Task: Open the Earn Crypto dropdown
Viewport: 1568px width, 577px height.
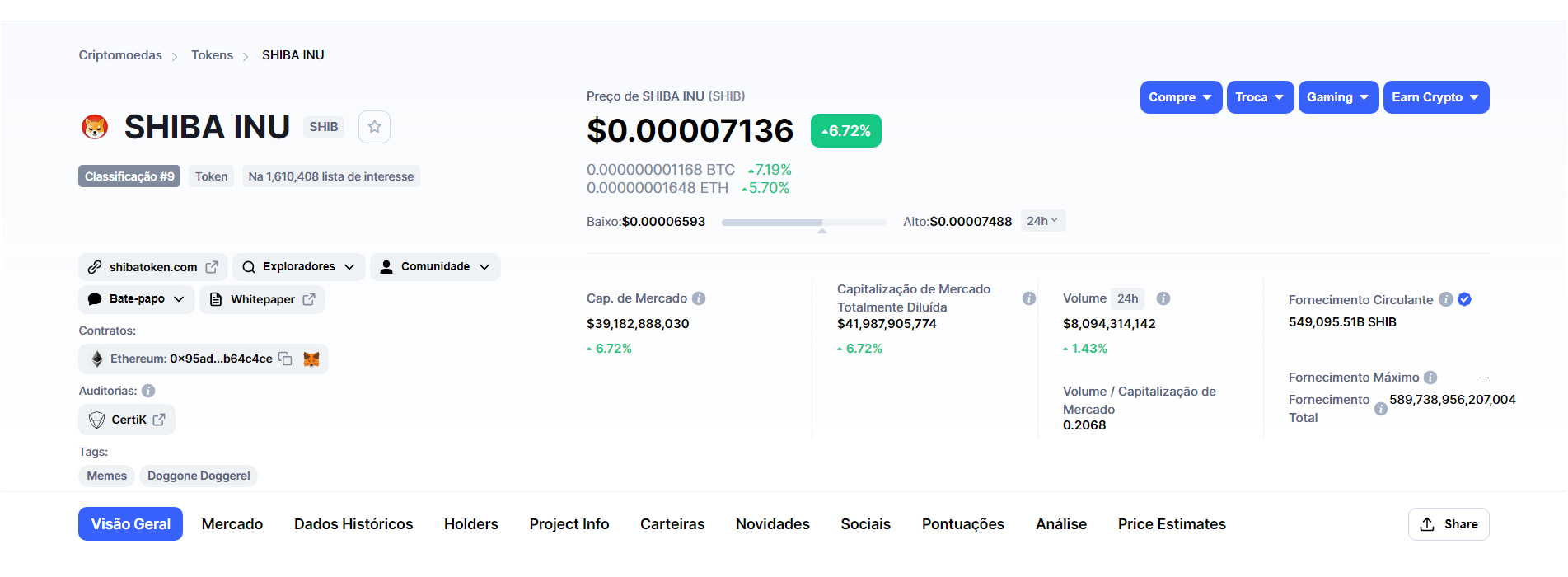Action: [1435, 97]
